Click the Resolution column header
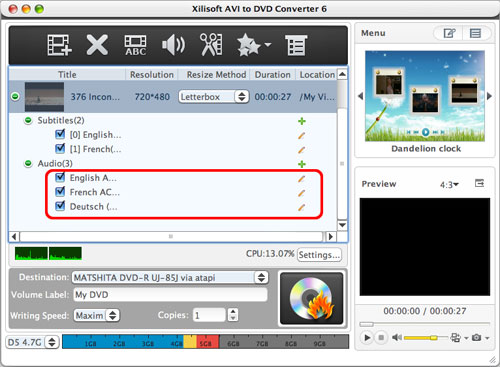Screen dimensions: 500x367 (x=152, y=74)
